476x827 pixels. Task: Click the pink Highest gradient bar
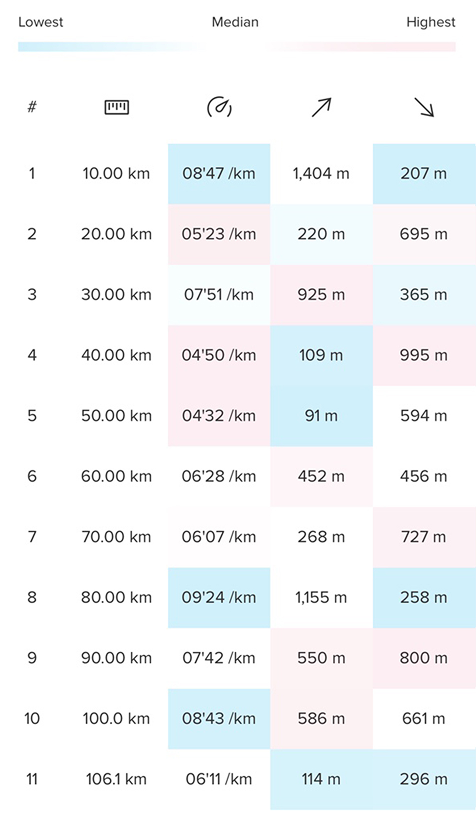[x=364, y=47]
